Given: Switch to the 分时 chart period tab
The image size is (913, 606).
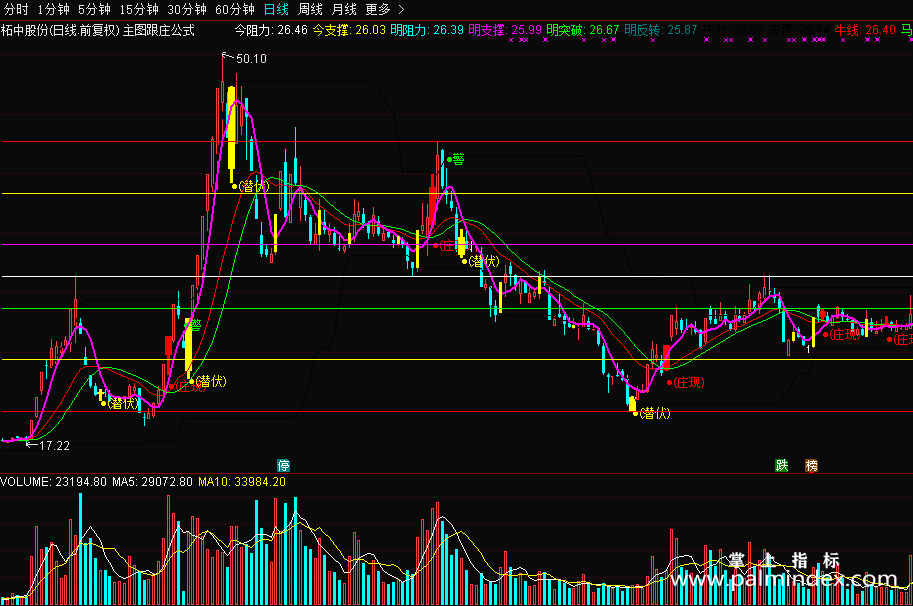Looking at the screenshot, I should tap(16, 9).
